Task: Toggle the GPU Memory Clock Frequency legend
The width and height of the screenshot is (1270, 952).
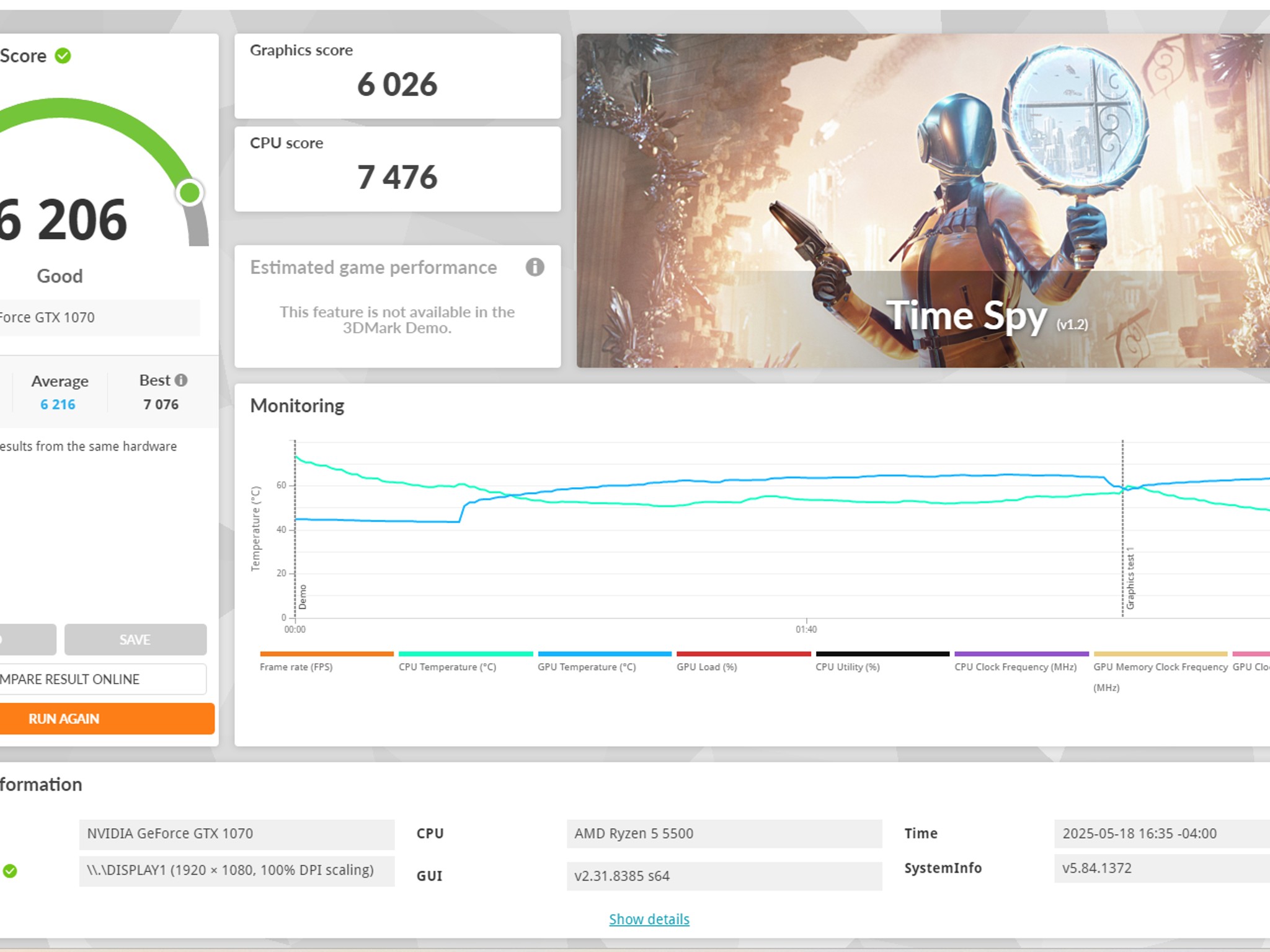Action: tap(1160, 667)
